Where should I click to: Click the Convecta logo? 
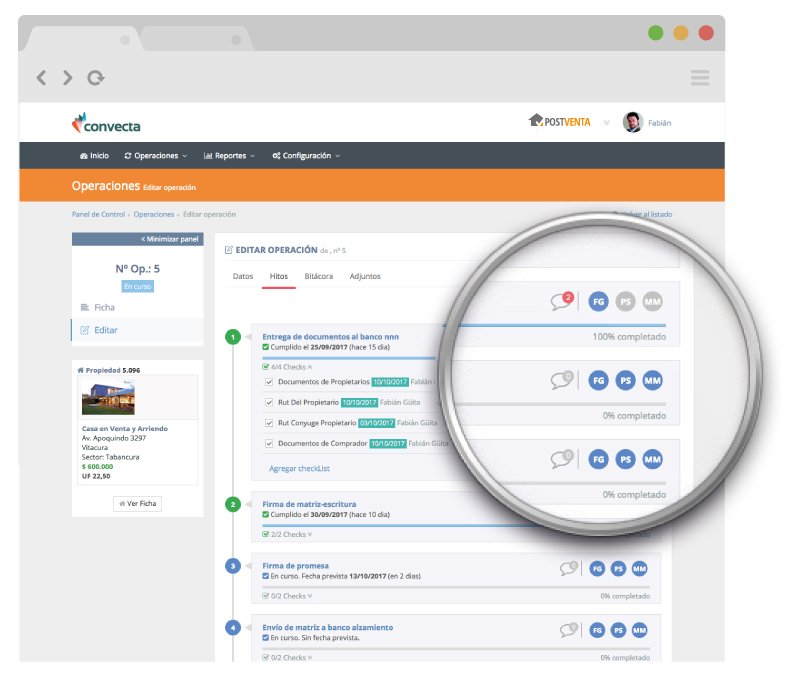[x=106, y=123]
